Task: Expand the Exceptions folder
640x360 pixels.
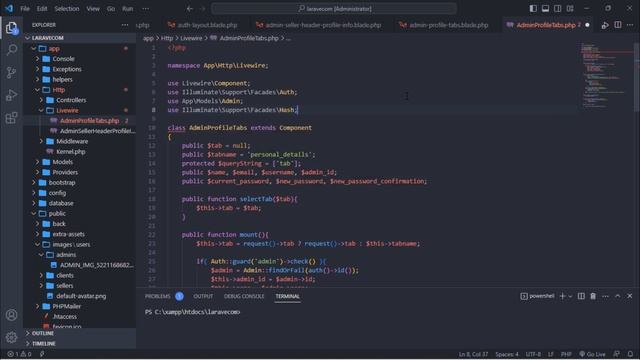Action: tap(80, 69)
